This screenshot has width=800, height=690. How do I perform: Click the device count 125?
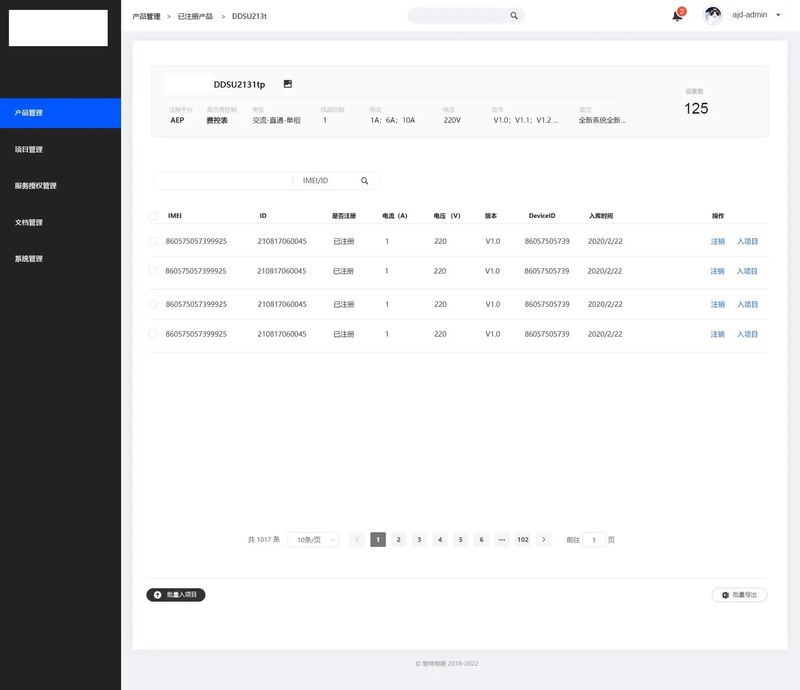coord(696,108)
